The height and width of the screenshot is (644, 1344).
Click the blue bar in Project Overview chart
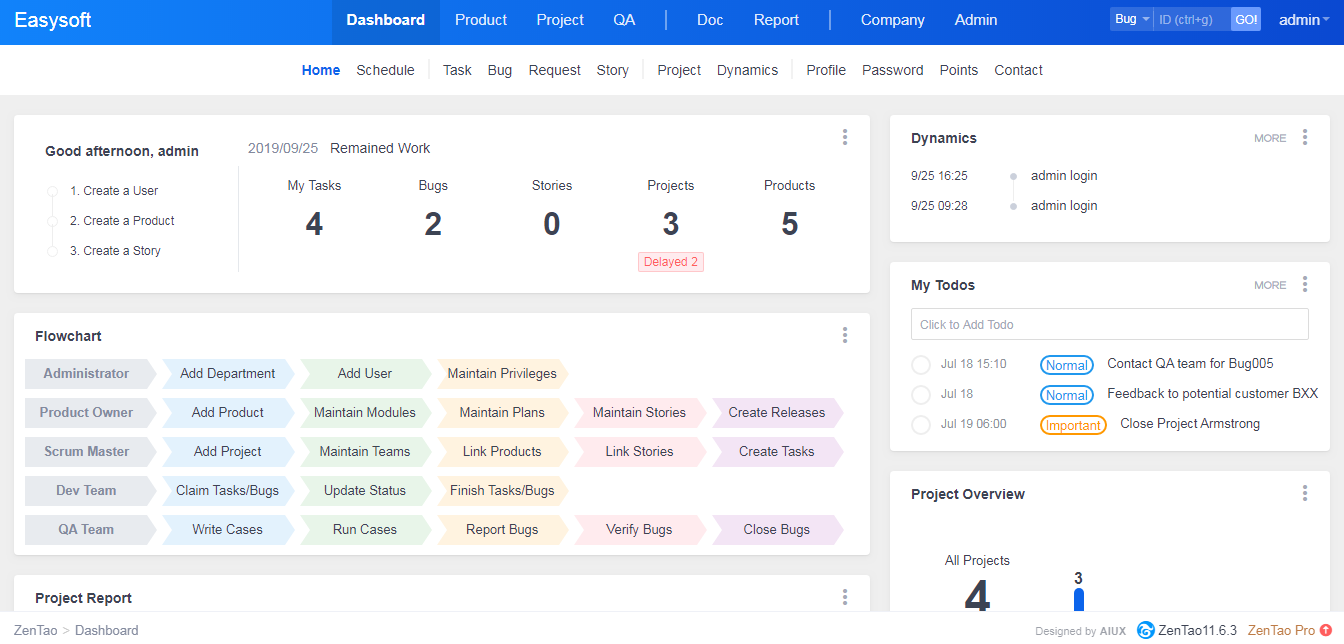1079,599
